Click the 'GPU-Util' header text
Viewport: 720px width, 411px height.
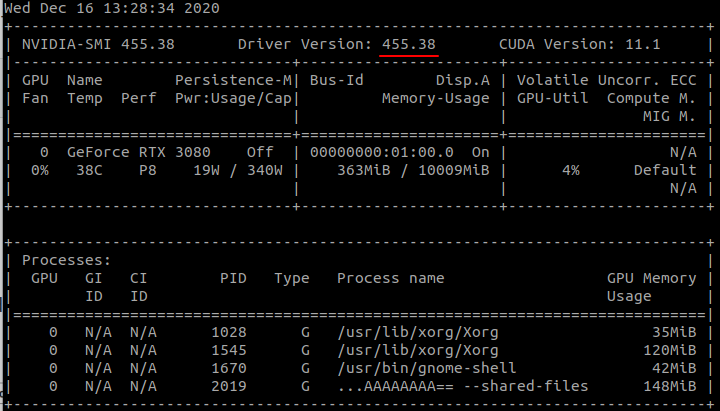(552, 98)
